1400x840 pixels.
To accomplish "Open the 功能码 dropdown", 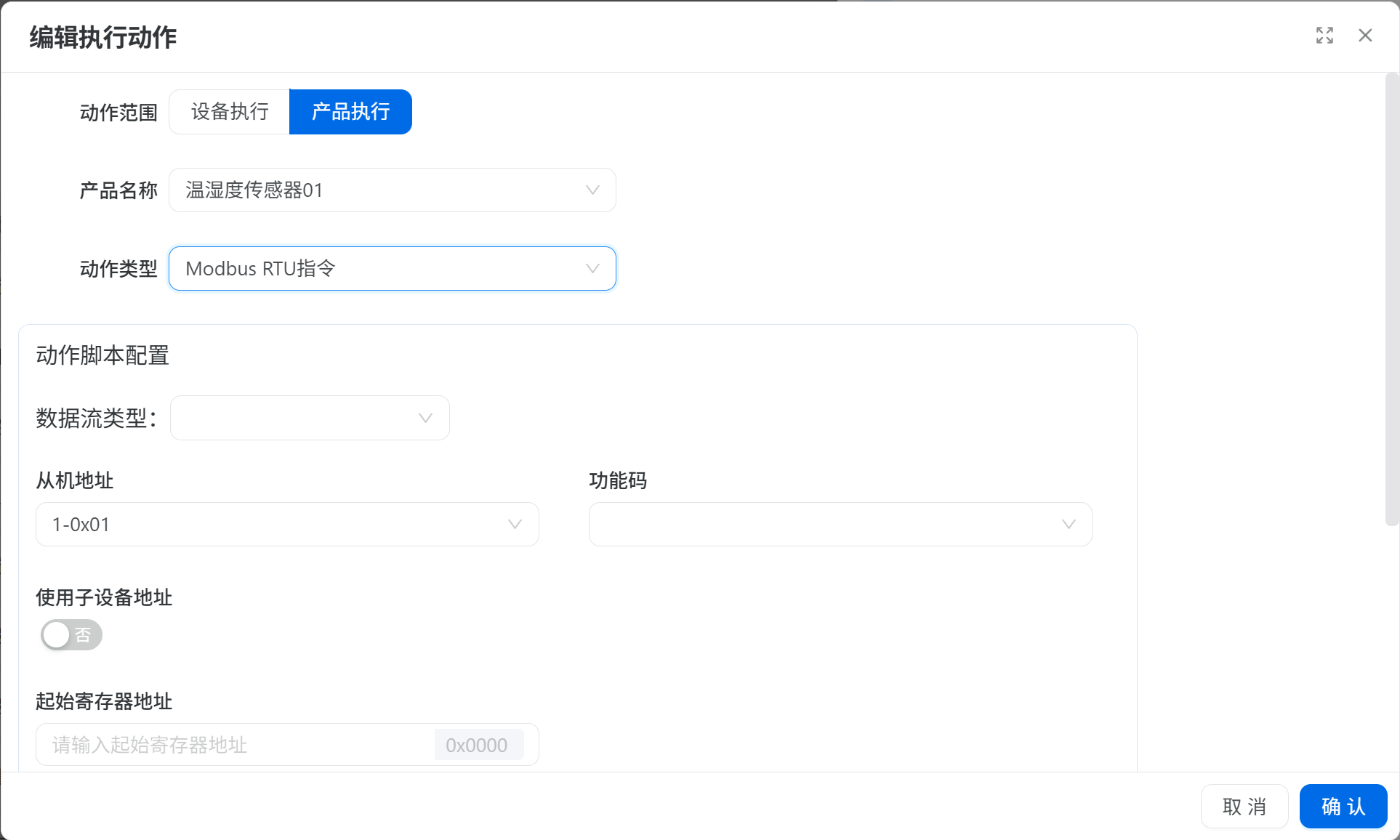I will point(829,525).
